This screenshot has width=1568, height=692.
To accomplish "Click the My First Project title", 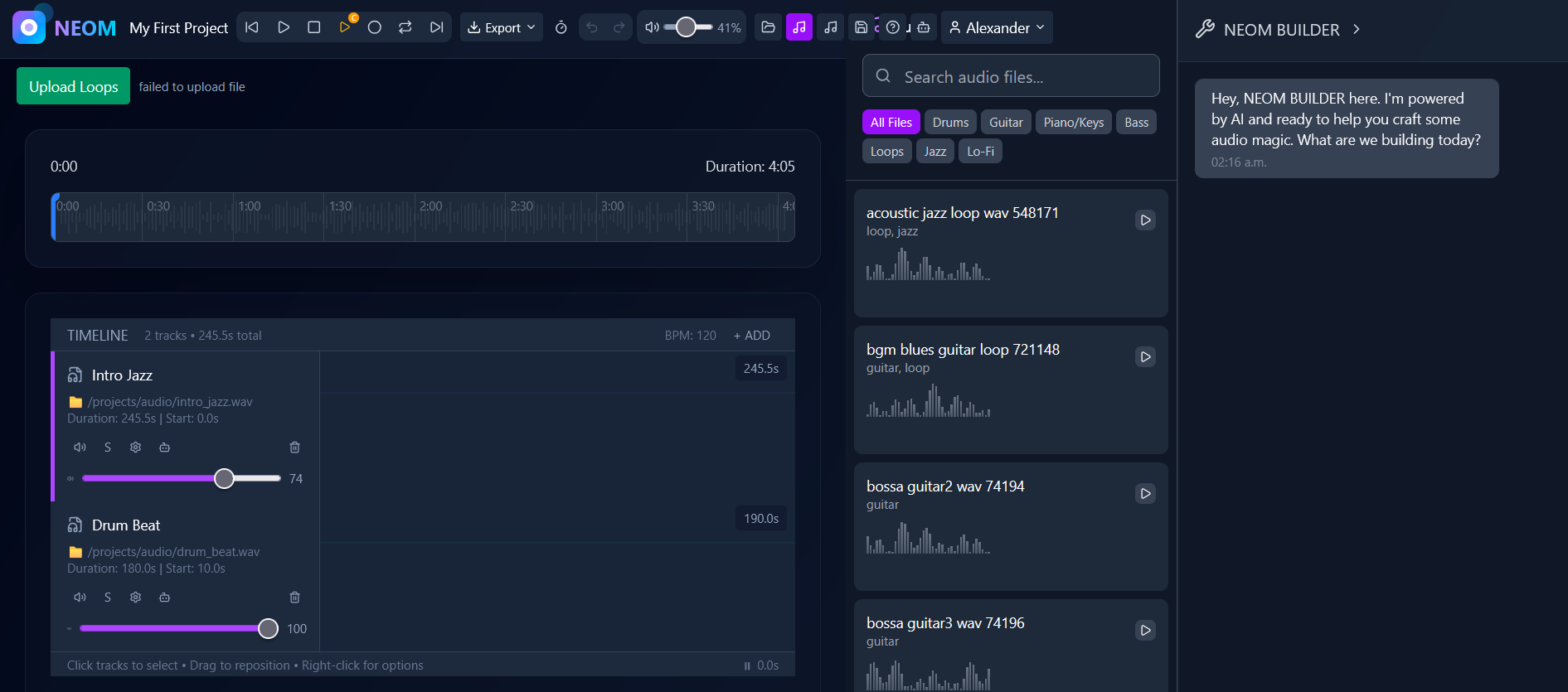I will 178,28.
